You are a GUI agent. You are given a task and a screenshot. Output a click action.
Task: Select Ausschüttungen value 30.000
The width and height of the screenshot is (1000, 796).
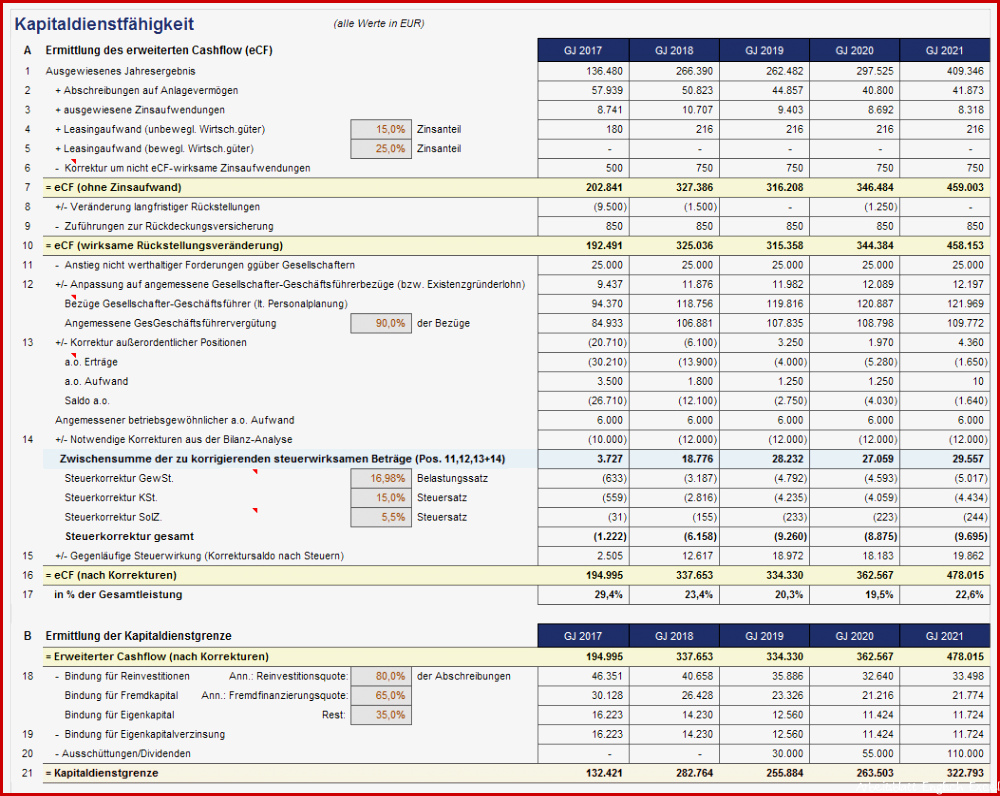764,754
